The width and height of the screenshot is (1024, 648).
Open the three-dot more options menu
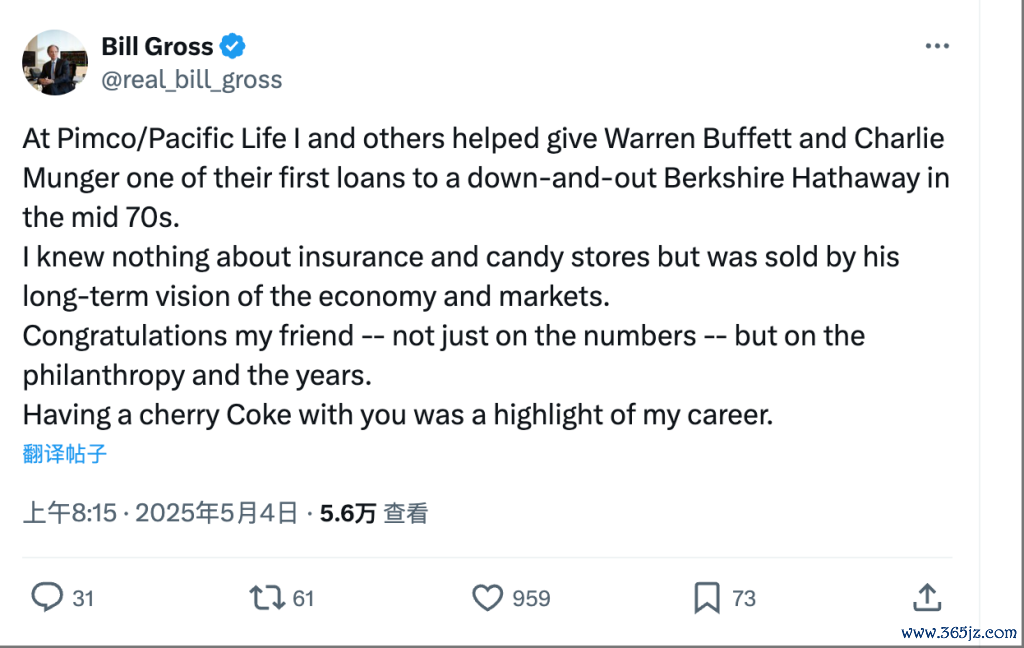[937, 46]
